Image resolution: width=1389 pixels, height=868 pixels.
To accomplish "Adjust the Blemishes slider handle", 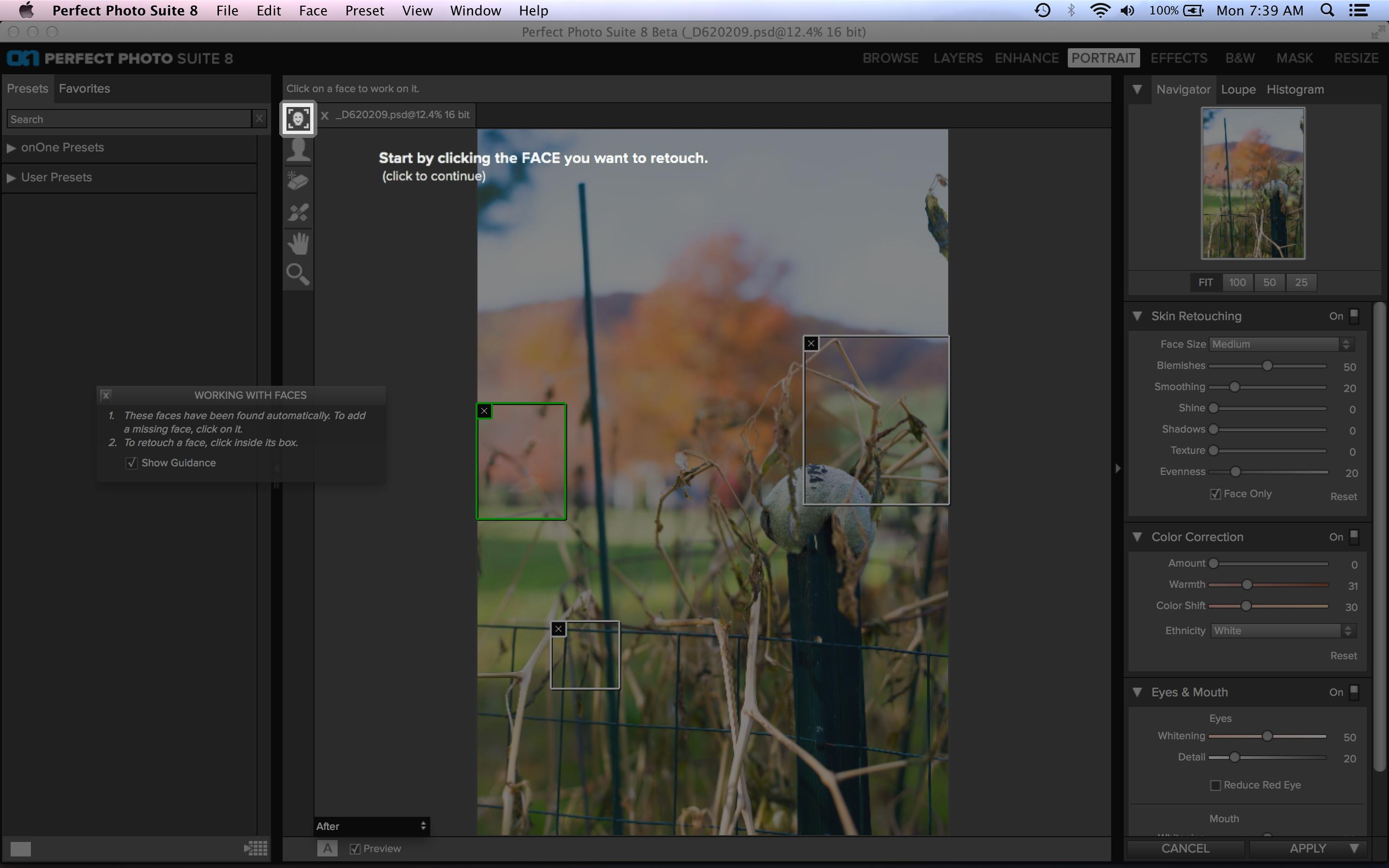I will [1267, 366].
